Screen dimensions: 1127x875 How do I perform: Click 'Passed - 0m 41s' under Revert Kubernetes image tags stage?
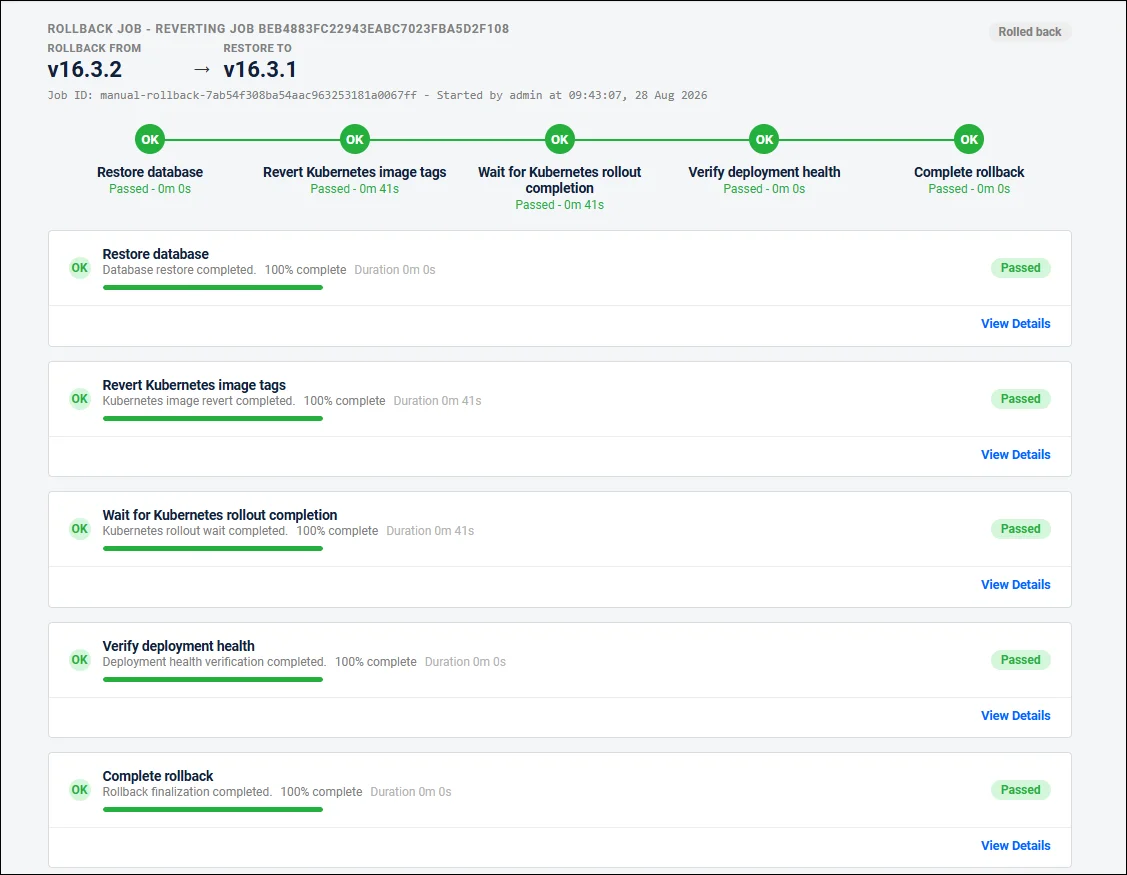[354, 189]
